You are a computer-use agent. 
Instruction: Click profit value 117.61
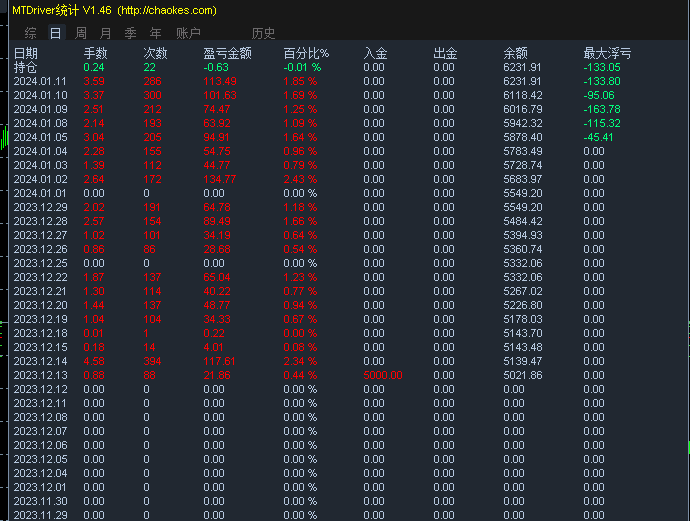coord(219,361)
